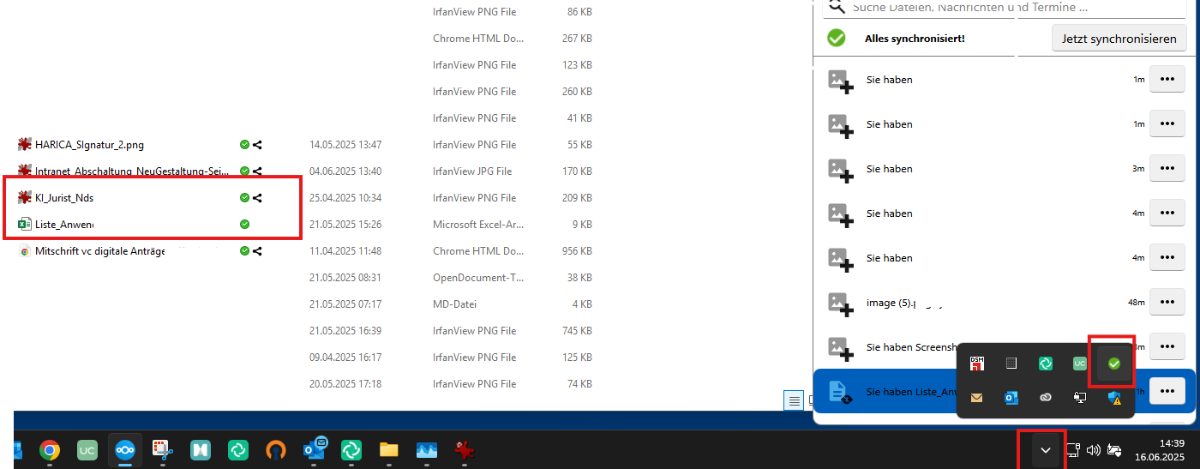Open the three-dots menu for image (5) entry
This screenshot has height=469, width=1200.
1166,301
